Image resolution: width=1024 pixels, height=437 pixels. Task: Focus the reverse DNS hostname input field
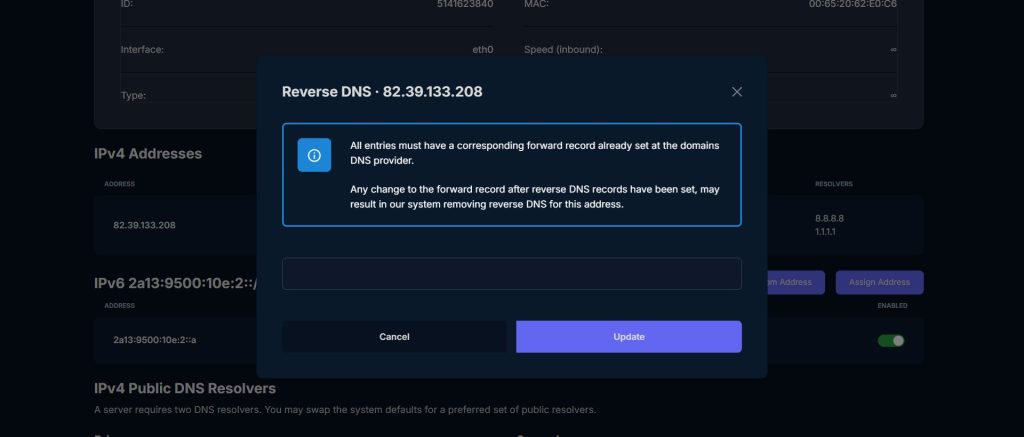pyautogui.click(x=511, y=274)
